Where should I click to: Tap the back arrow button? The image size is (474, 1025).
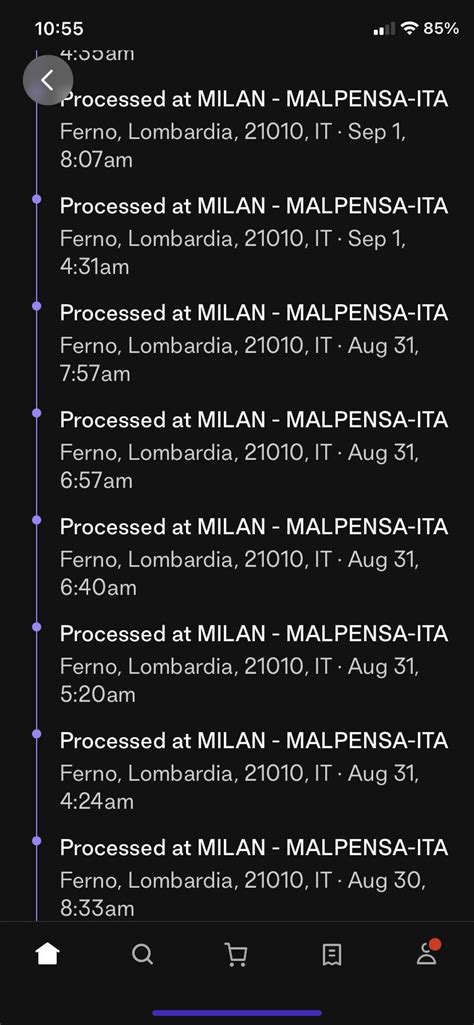click(x=48, y=80)
